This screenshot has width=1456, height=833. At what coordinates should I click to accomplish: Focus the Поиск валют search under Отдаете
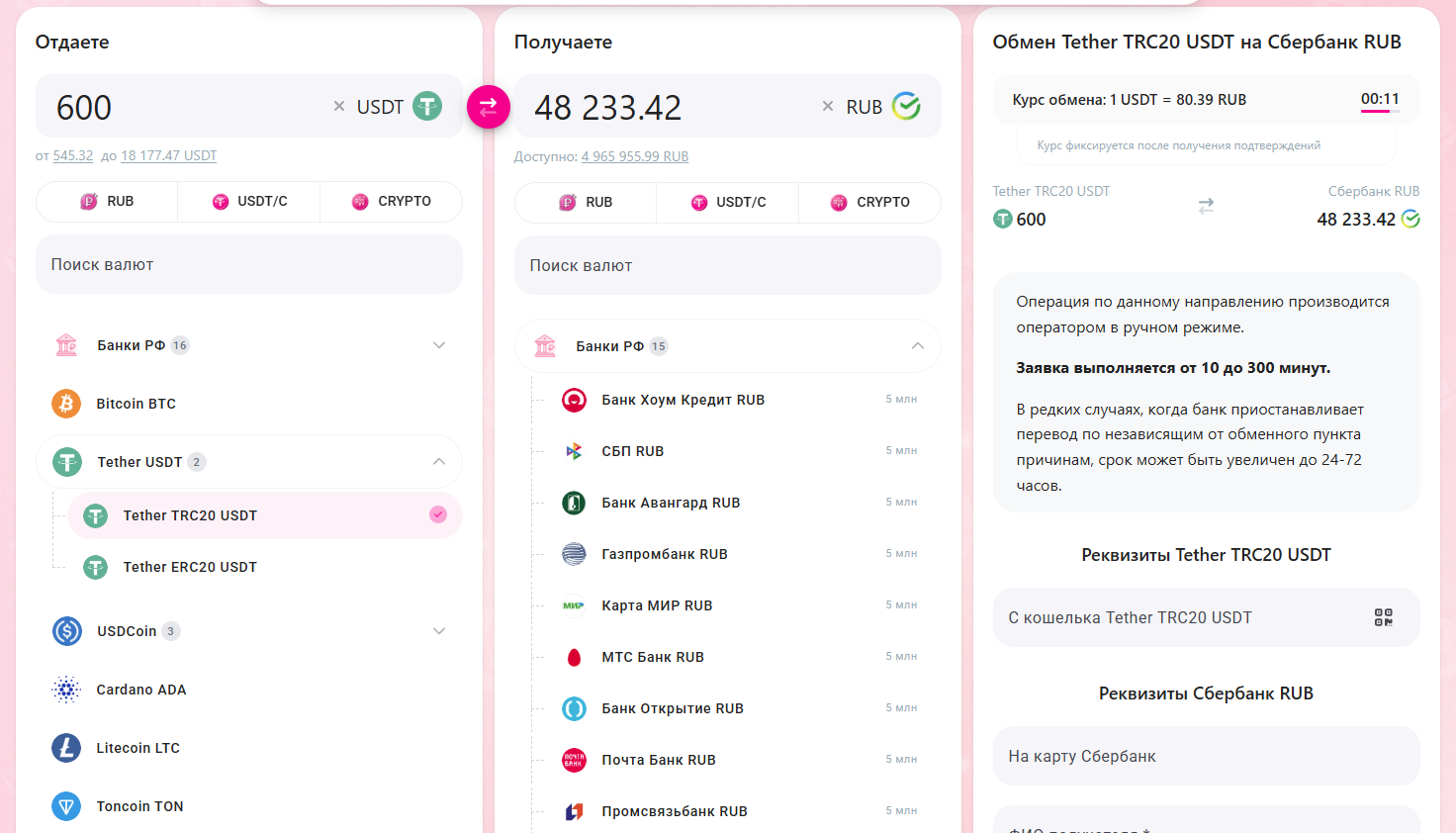(249, 264)
